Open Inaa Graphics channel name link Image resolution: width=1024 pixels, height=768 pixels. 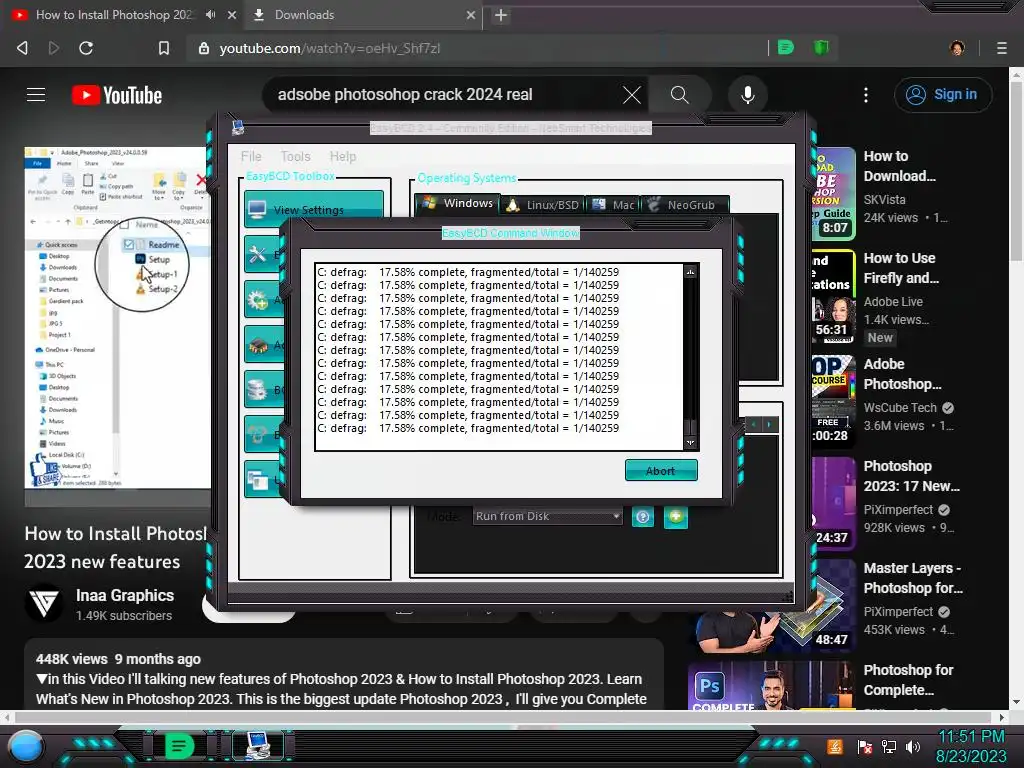[125, 596]
